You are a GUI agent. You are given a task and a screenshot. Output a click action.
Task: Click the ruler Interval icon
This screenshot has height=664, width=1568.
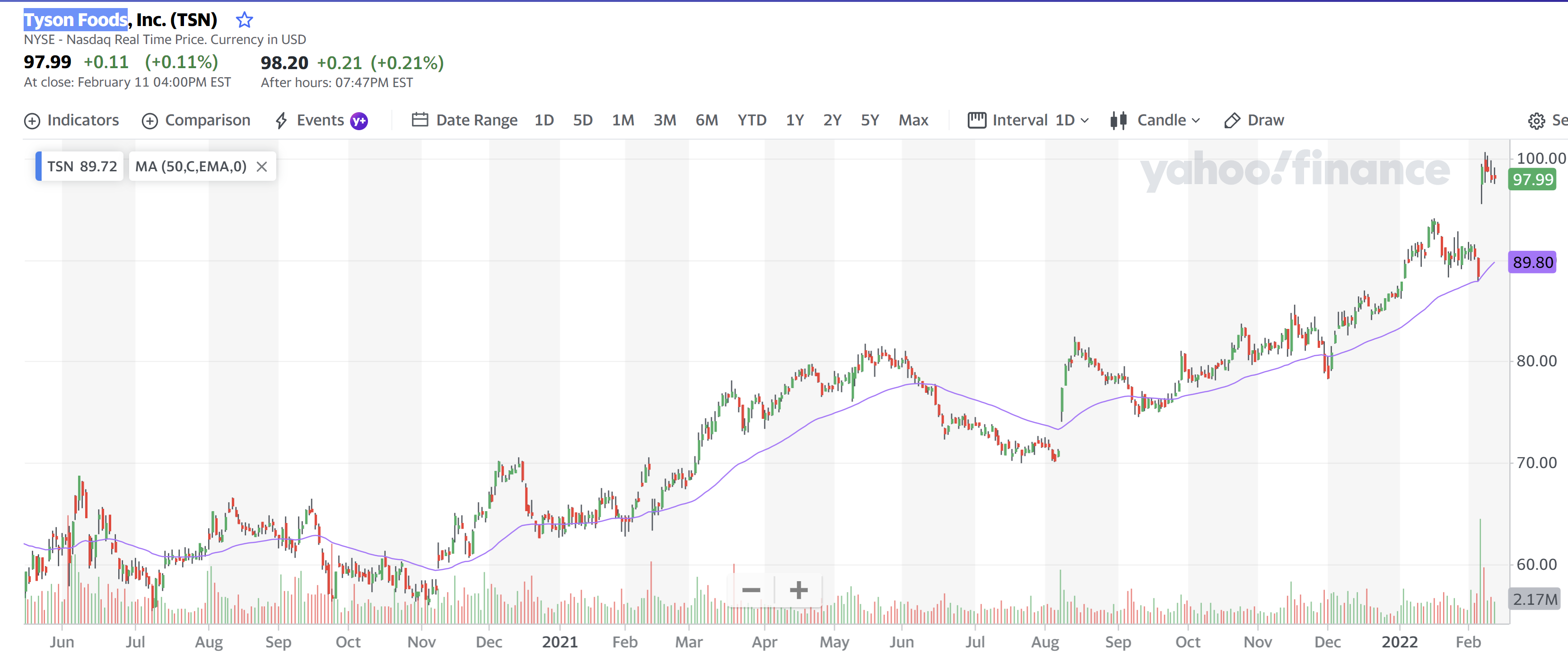coord(976,120)
